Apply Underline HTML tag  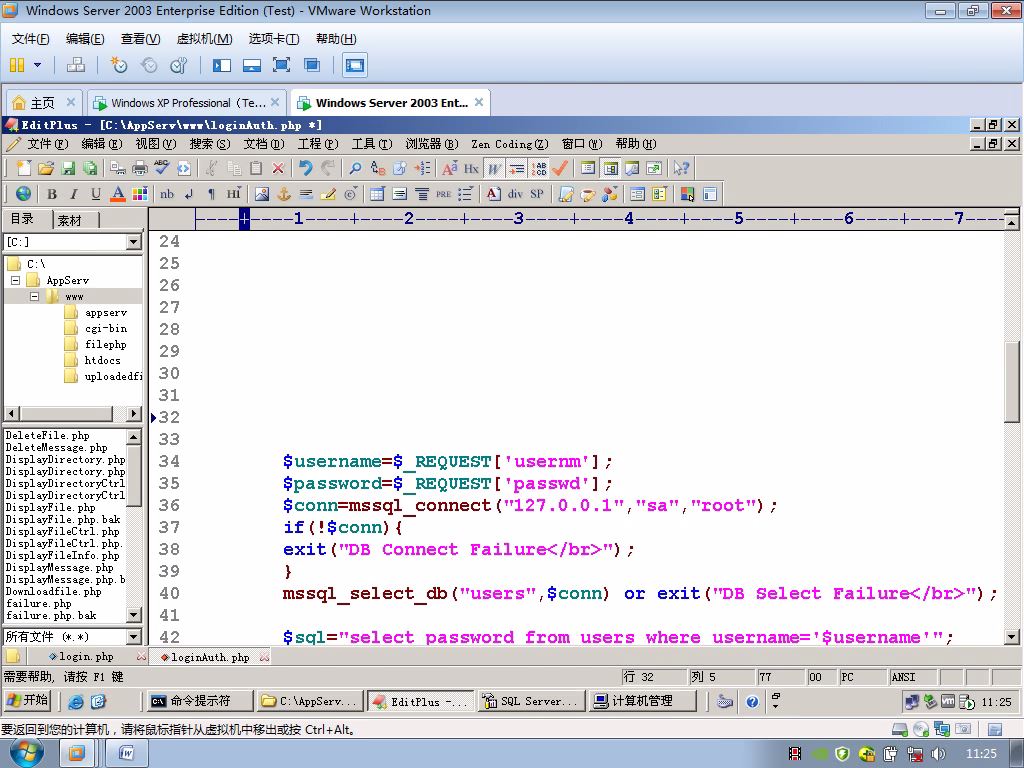click(x=96, y=194)
